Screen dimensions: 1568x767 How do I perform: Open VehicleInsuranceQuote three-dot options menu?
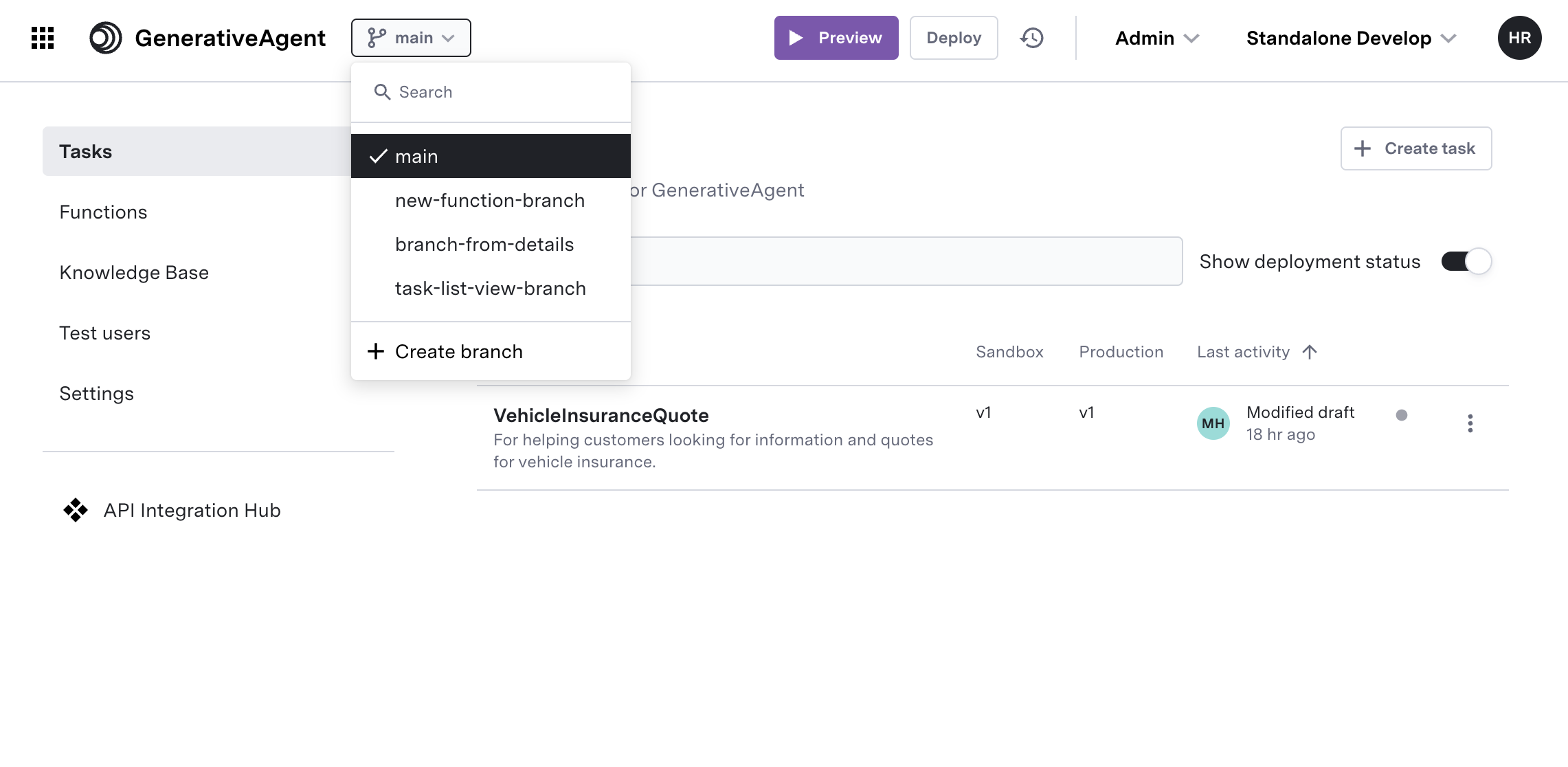(1470, 423)
